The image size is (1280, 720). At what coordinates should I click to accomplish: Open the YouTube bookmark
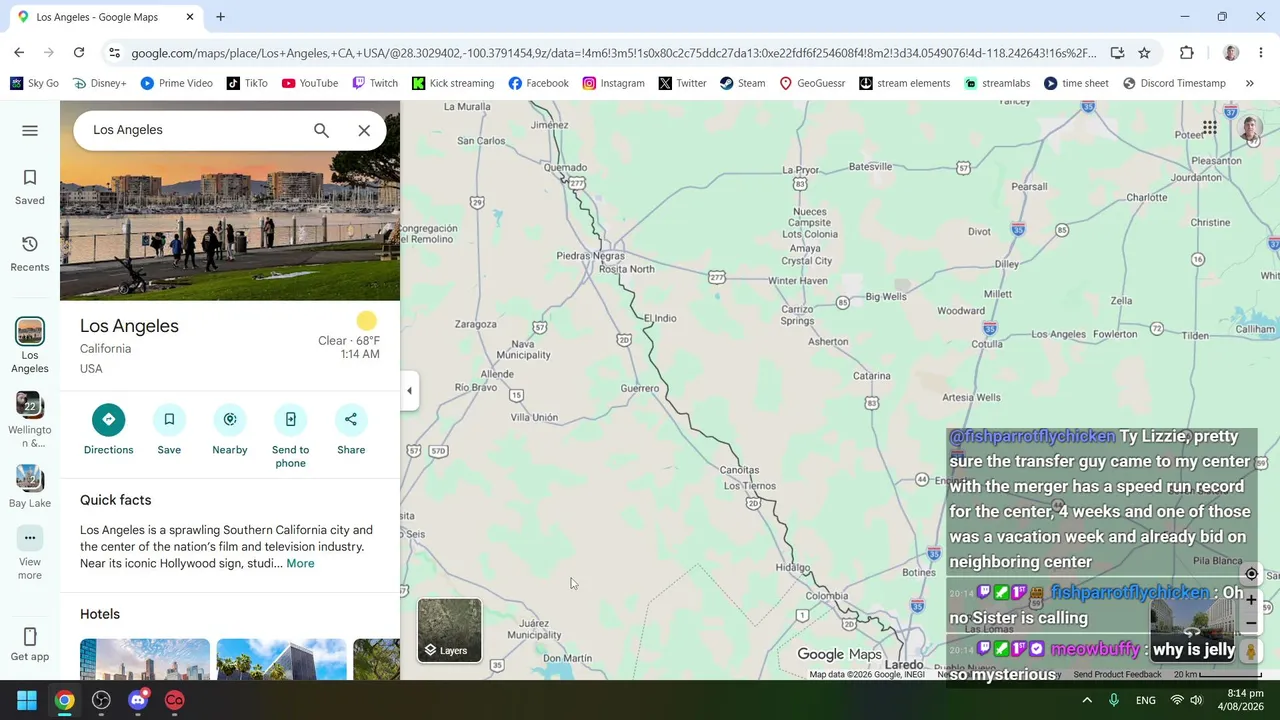click(x=309, y=83)
